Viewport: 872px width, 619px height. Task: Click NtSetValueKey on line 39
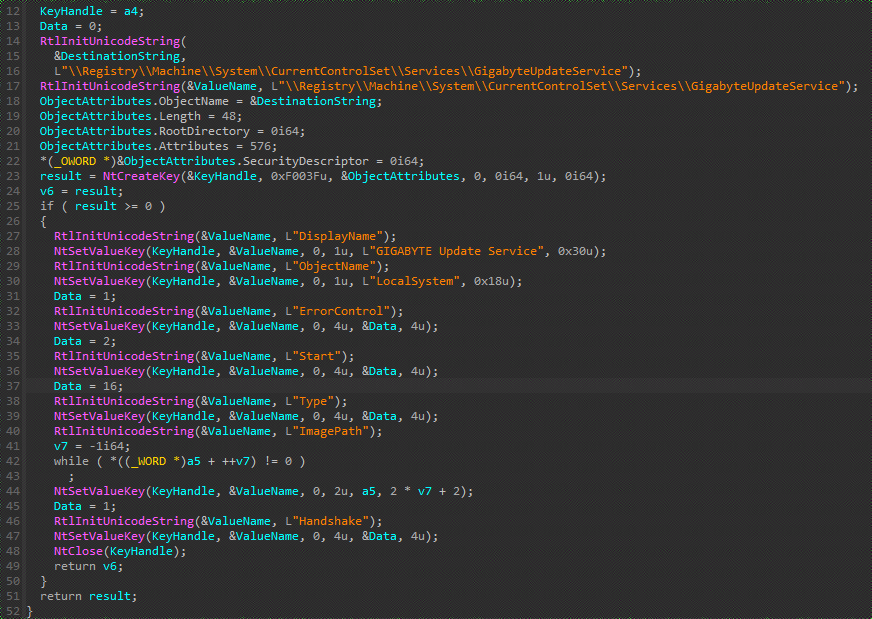100,417
